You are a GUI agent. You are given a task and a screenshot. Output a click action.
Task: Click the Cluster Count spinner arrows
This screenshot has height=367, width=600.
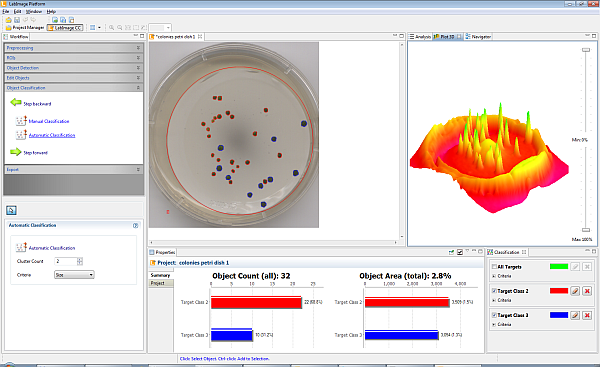pyautogui.click(x=80, y=261)
